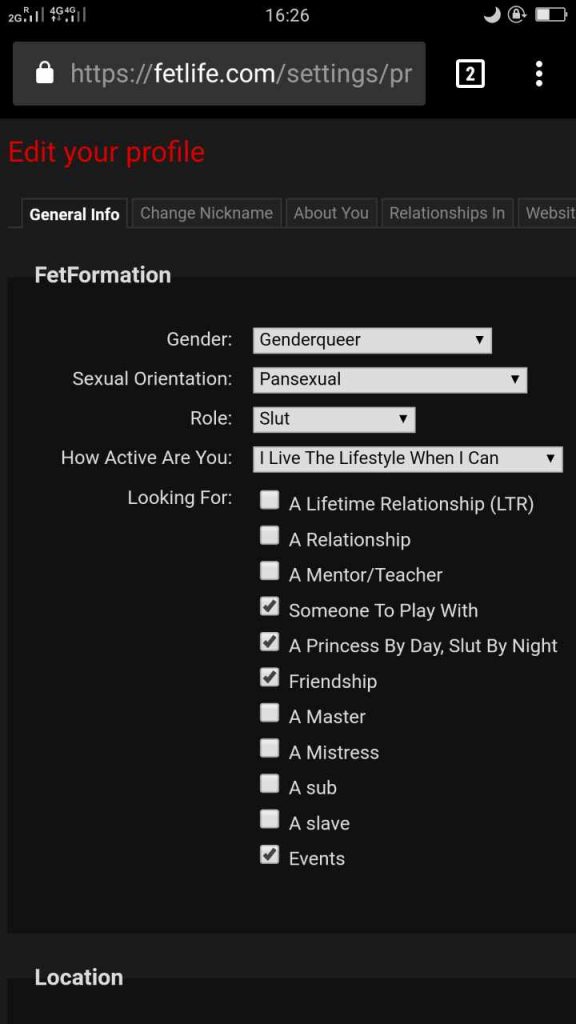Viewport: 576px width, 1024px height.
Task: Expand the How Active Are You dropdown
Action: (408, 458)
